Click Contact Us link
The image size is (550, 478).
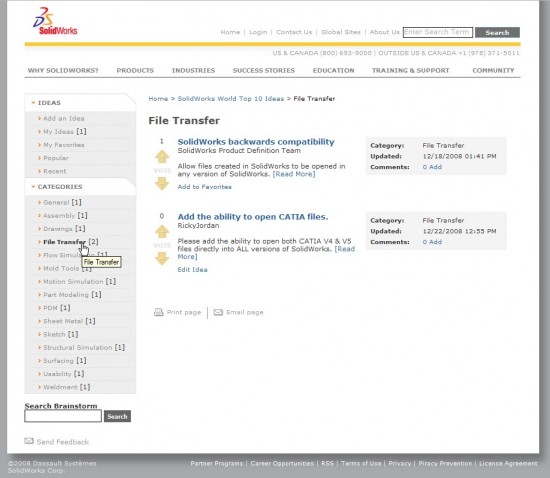tap(294, 32)
